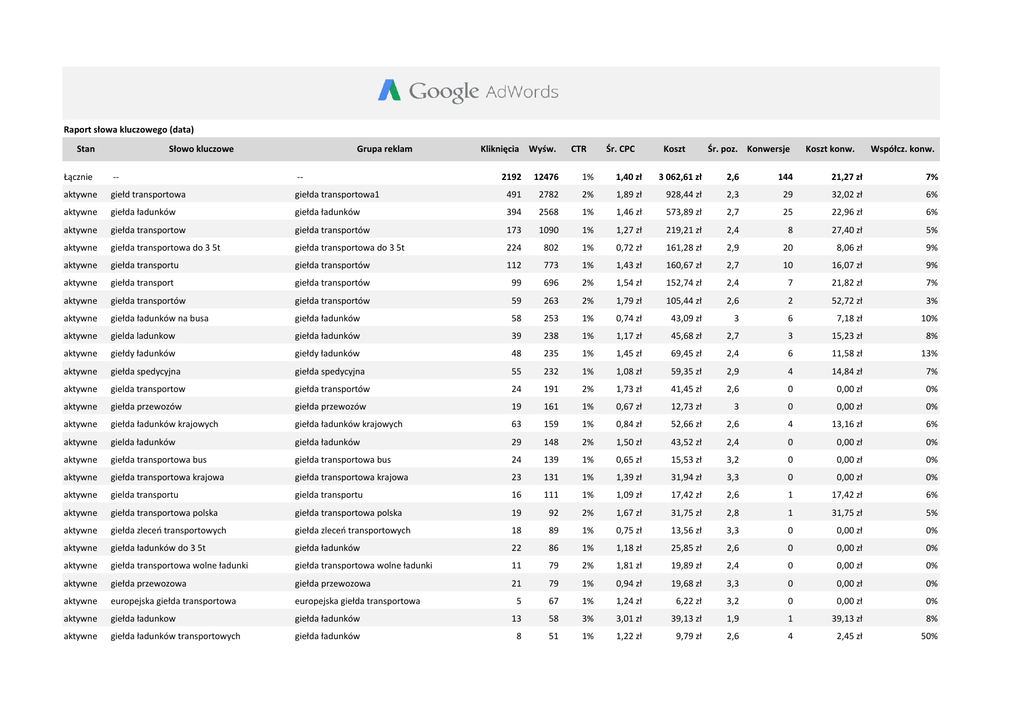
Task: Click the 'Śr. CPC' column header
Action: [x=620, y=149]
